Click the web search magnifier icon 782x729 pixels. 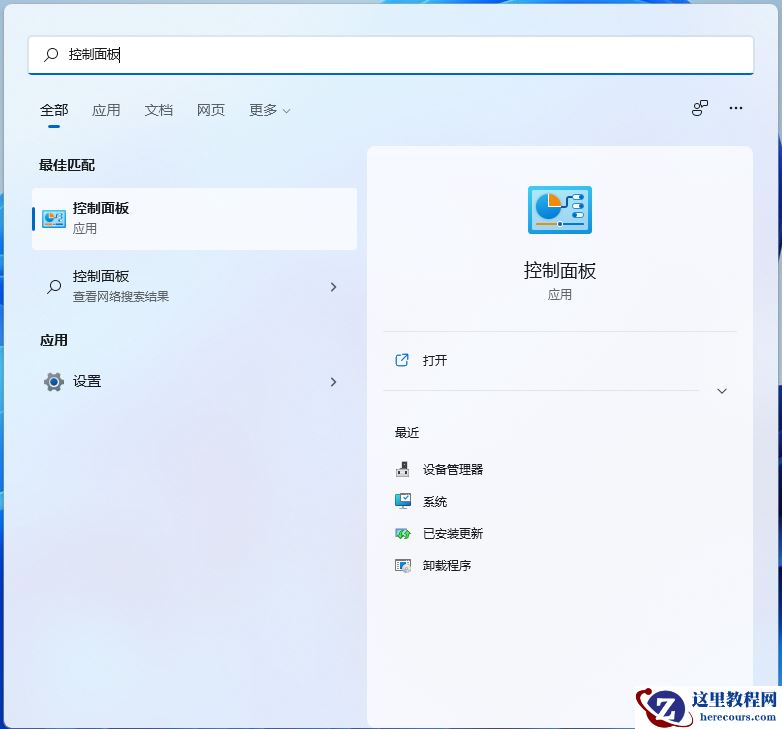click(x=54, y=287)
